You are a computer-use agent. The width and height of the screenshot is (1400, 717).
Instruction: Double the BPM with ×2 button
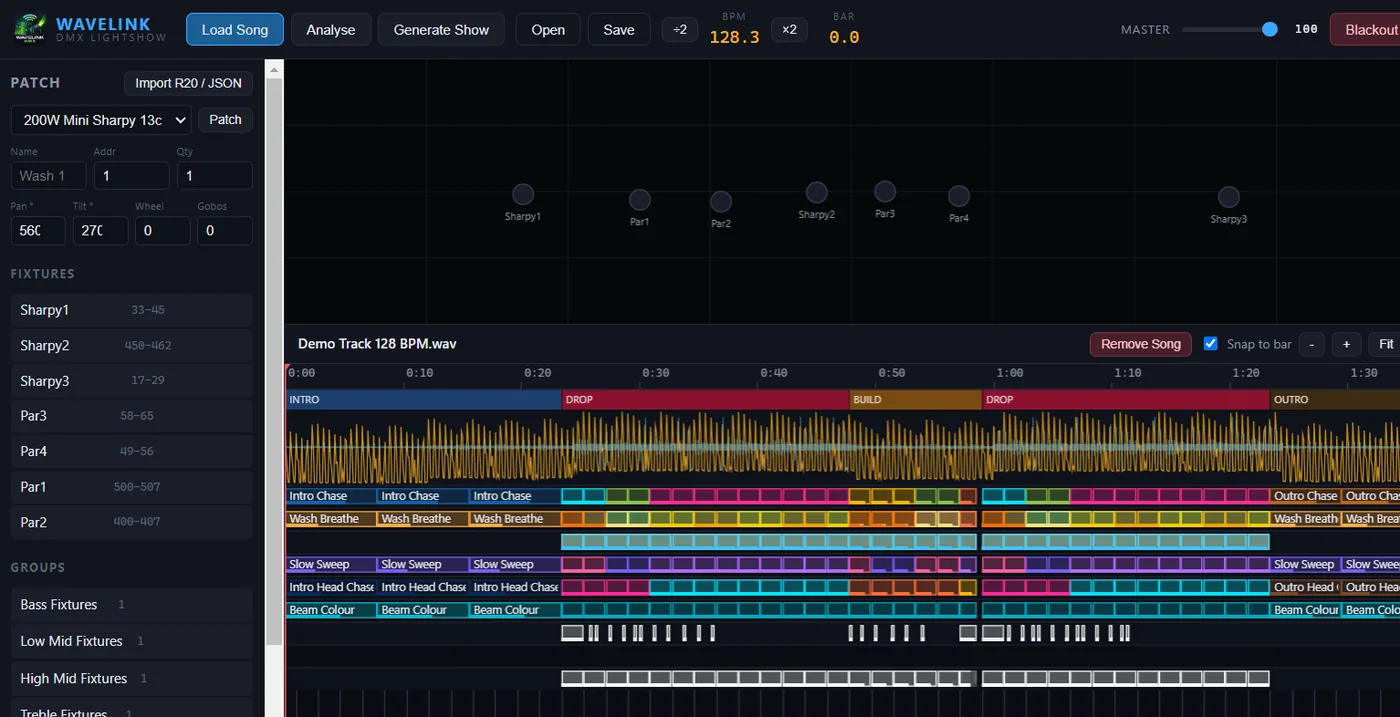point(789,29)
